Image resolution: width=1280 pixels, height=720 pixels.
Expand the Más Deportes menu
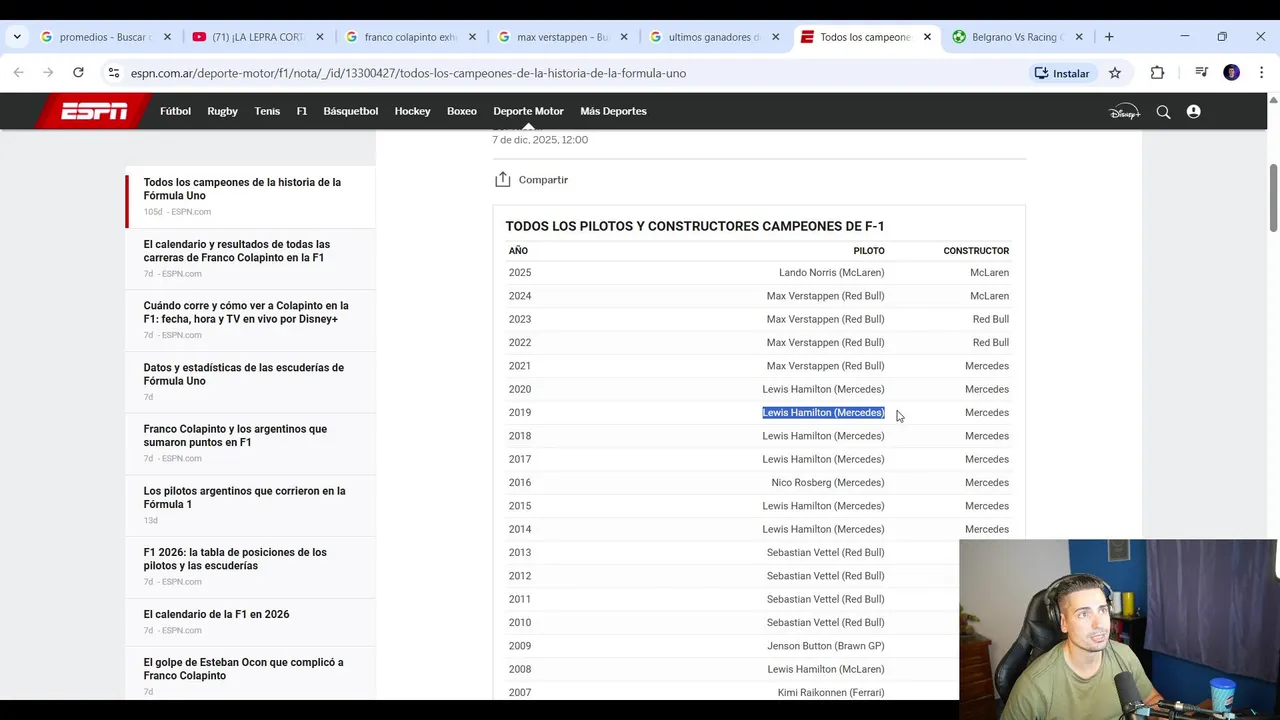(x=613, y=111)
